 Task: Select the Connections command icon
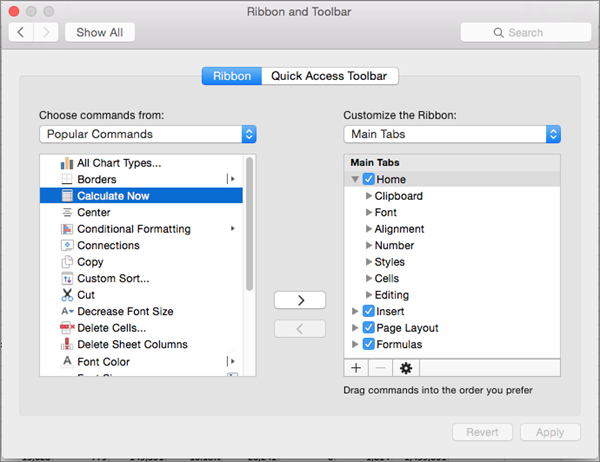click(67, 246)
